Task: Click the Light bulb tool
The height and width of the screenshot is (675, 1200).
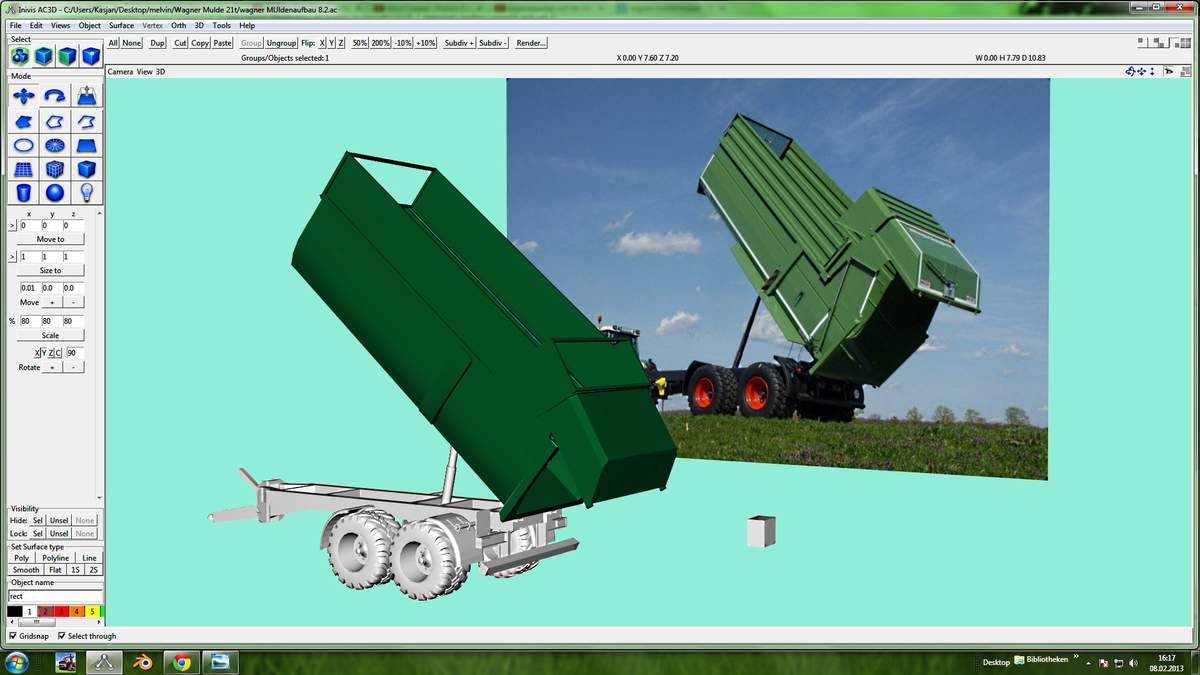Action: click(x=87, y=192)
